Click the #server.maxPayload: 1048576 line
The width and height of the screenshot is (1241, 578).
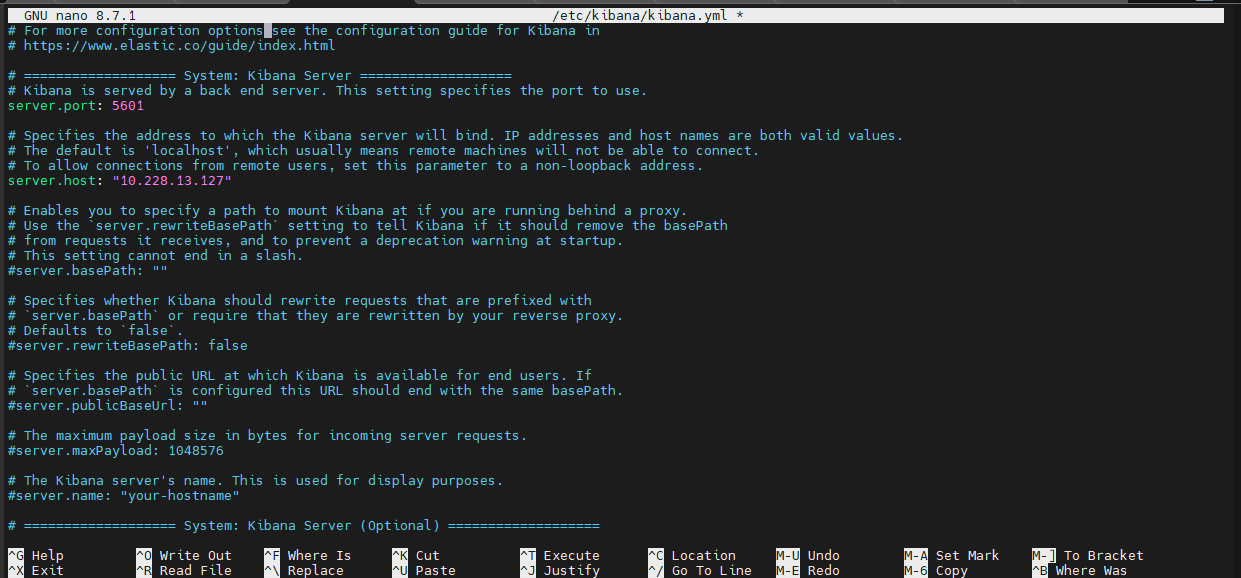116,451
